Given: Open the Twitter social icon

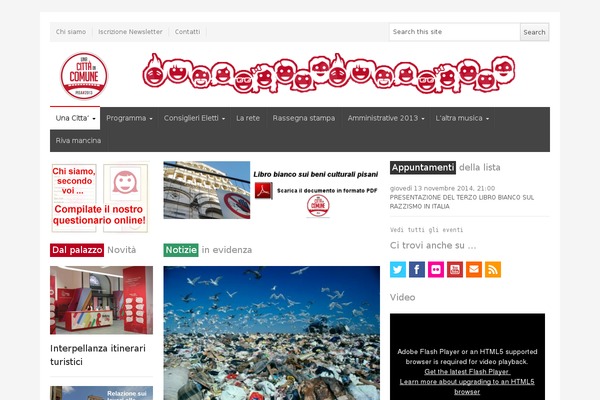Looking at the screenshot, I should [x=398, y=269].
